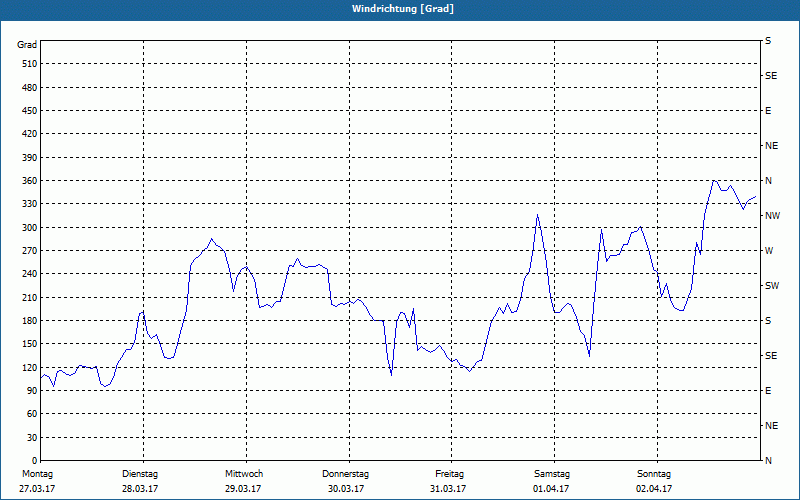
Task: Click the 150 degree axis label
Action: pyautogui.click(x=30, y=344)
